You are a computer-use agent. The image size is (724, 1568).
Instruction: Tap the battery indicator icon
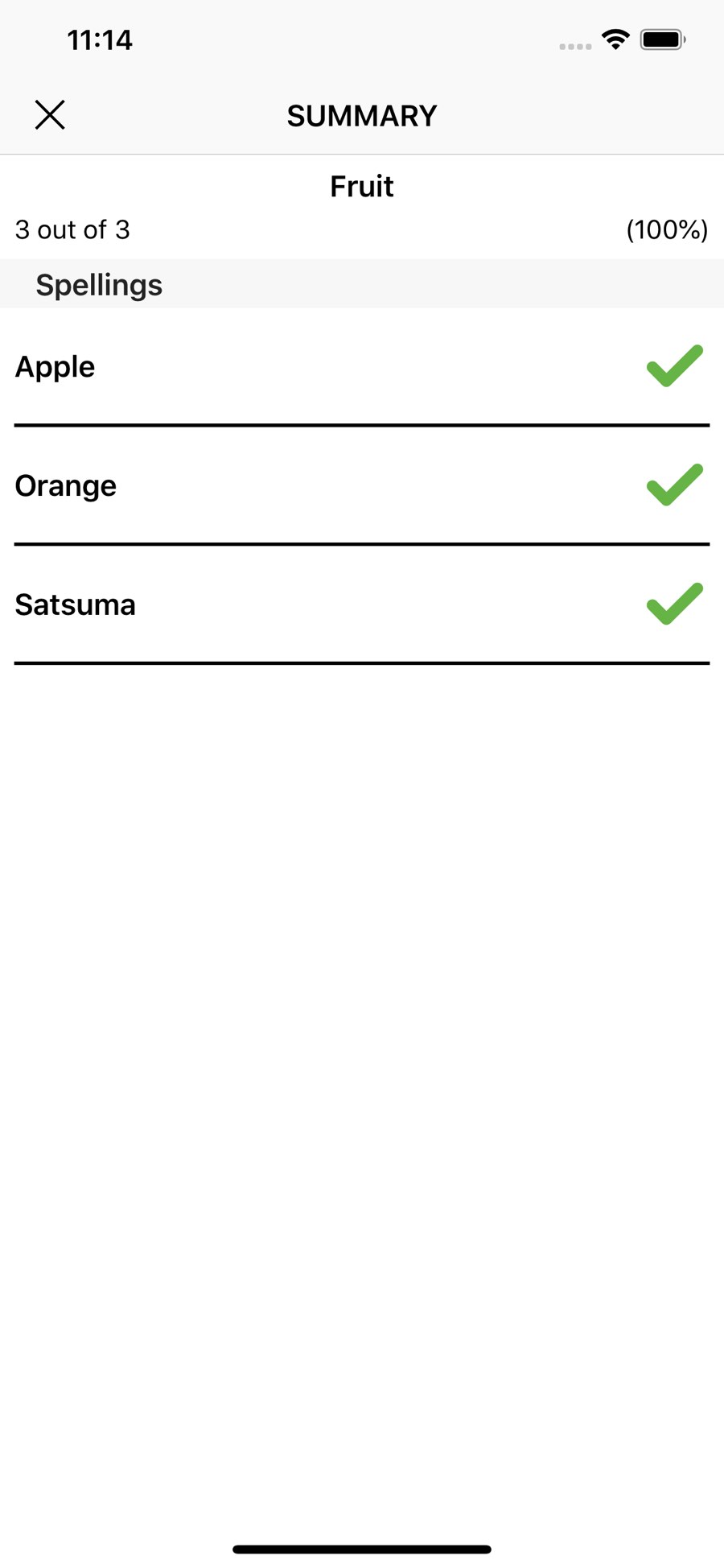click(662, 39)
